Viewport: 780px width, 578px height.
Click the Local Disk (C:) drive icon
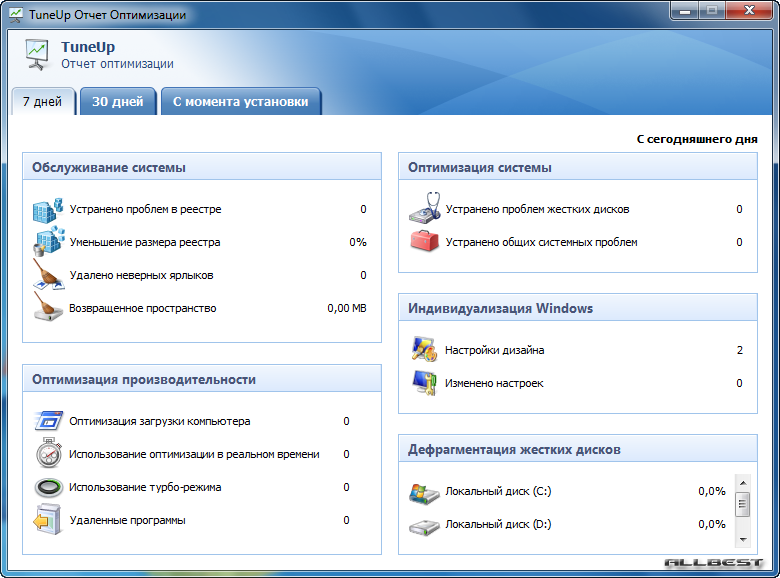coord(424,492)
